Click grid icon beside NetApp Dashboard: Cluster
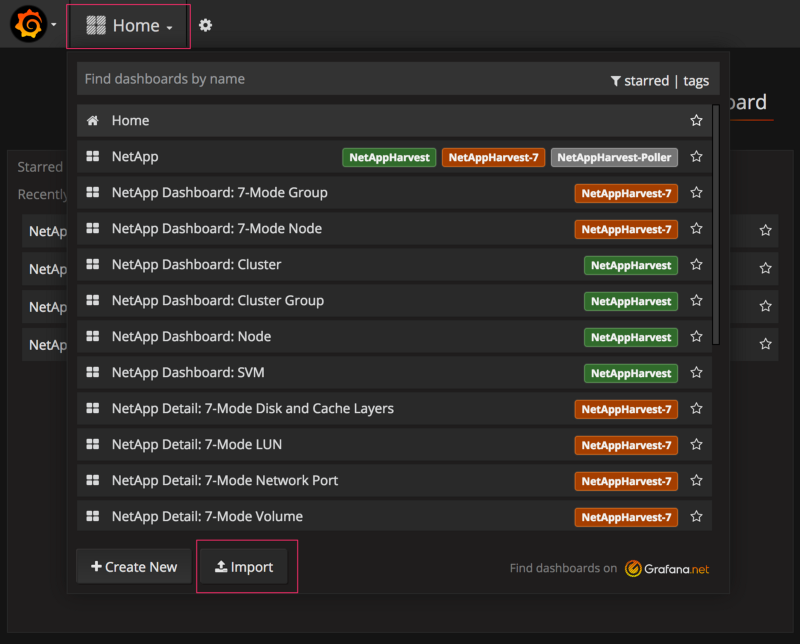Screen dimensions: 800x644 coord(93,265)
